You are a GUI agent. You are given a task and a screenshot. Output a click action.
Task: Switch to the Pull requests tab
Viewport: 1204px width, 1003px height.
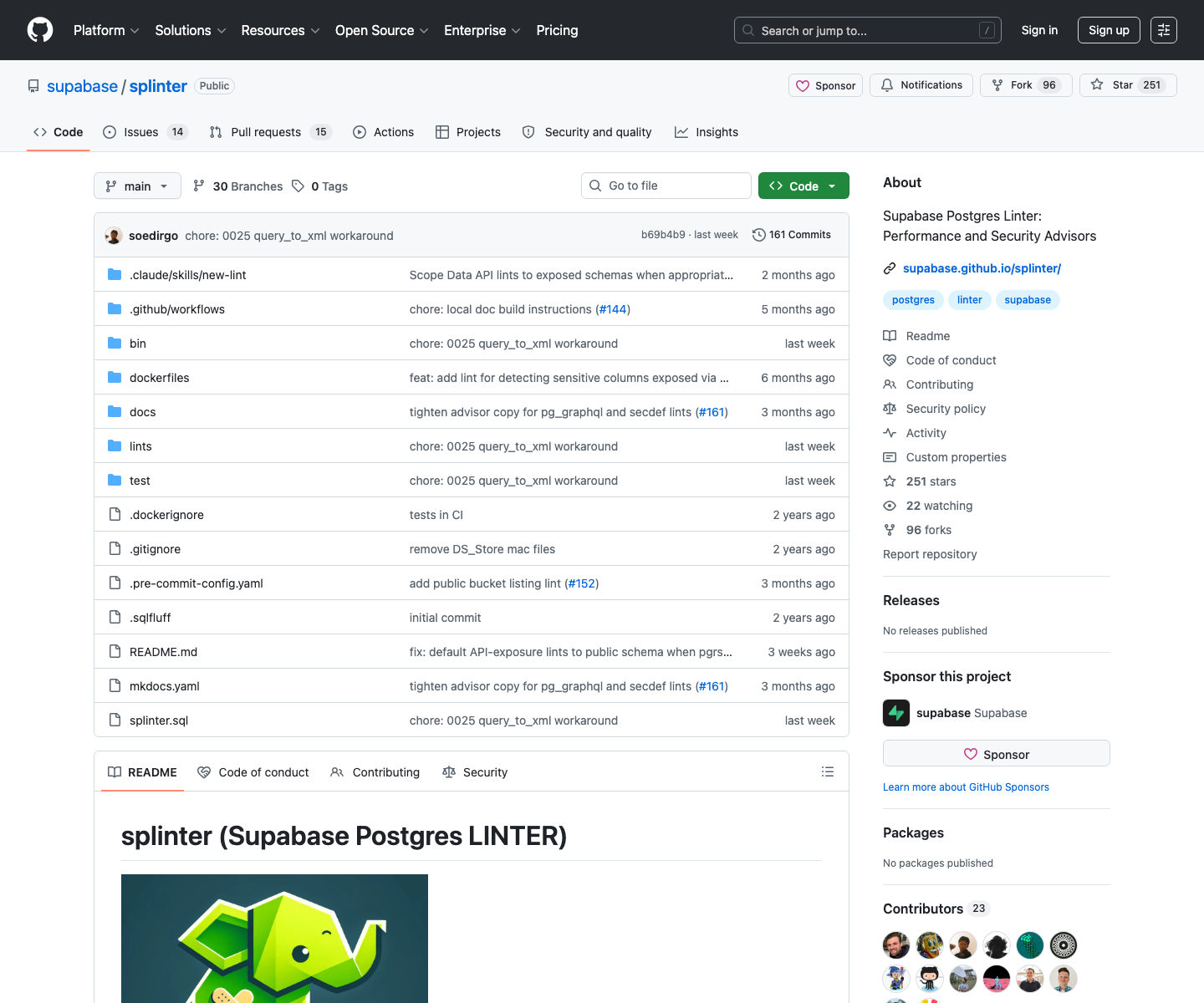click(271, 132)
